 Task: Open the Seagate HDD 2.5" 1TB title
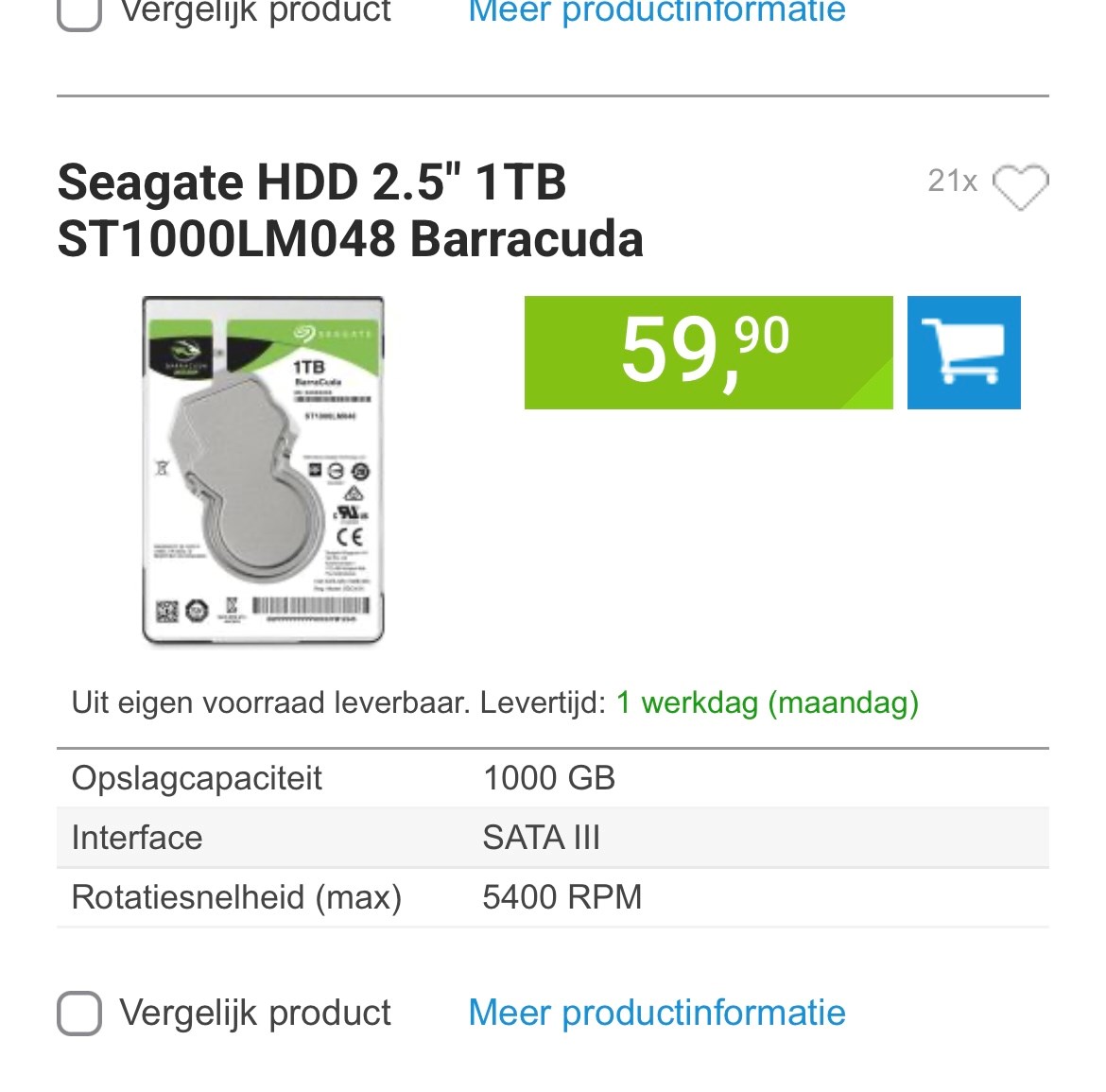point(350,210)
